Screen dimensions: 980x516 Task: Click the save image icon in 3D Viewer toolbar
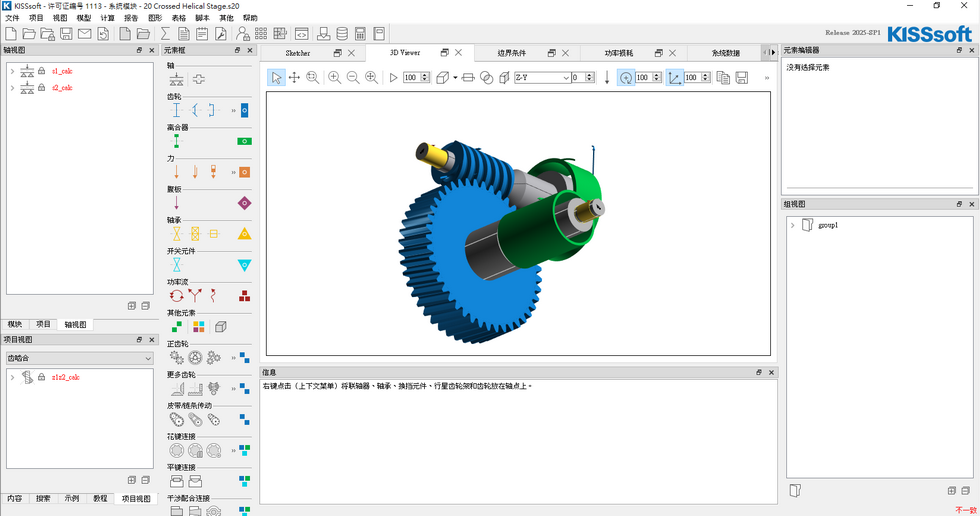742,77
